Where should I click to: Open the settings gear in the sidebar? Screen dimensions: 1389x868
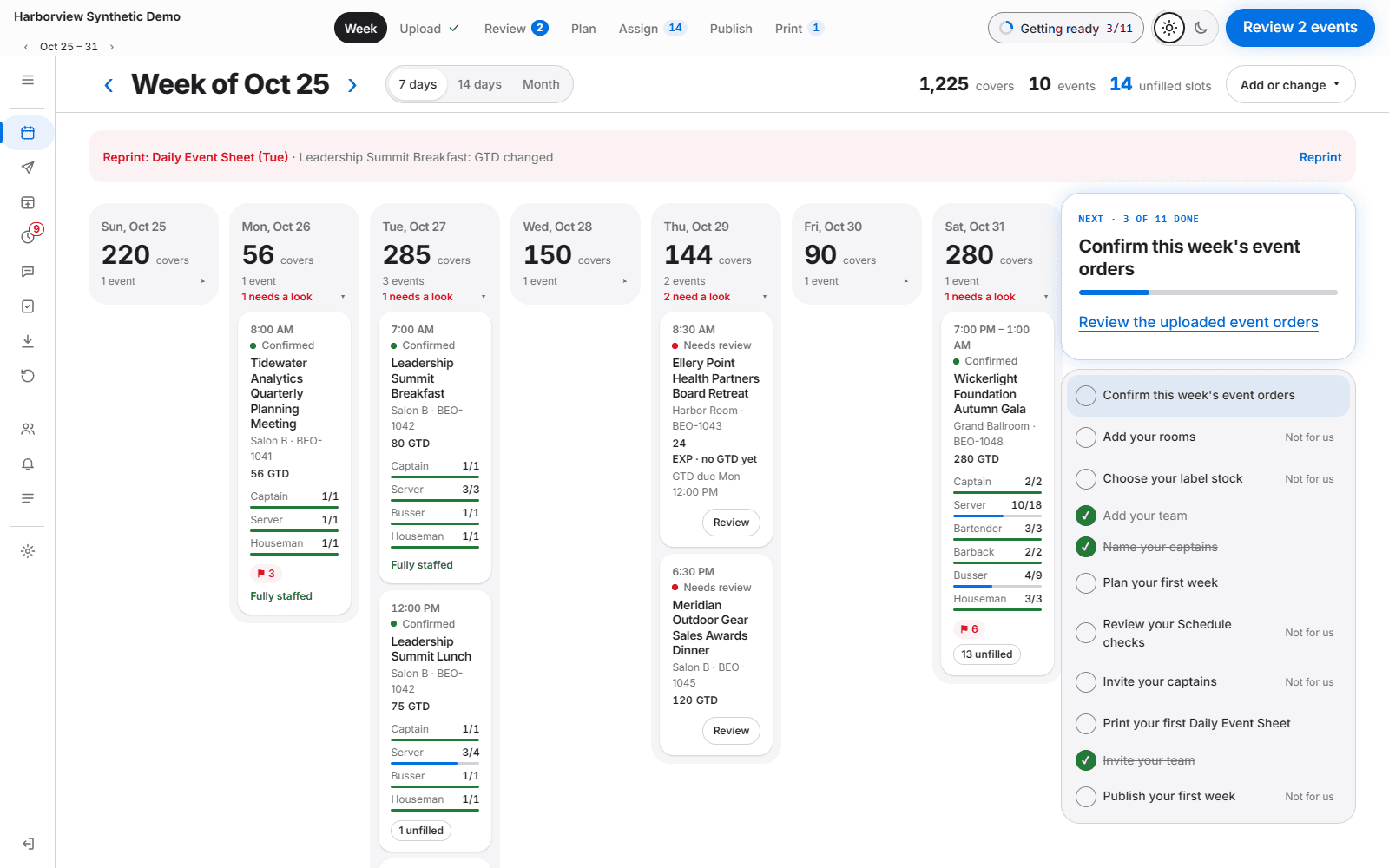[28, 551]
